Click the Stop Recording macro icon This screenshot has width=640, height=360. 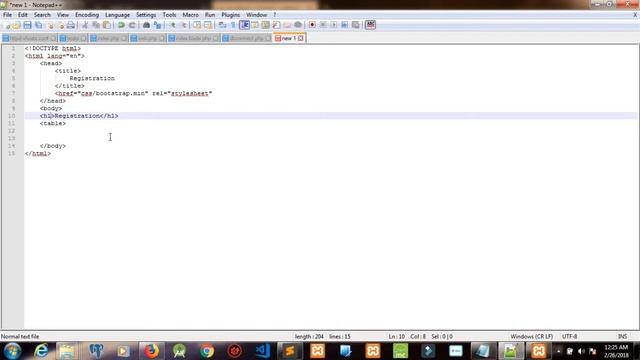[323, 25]
